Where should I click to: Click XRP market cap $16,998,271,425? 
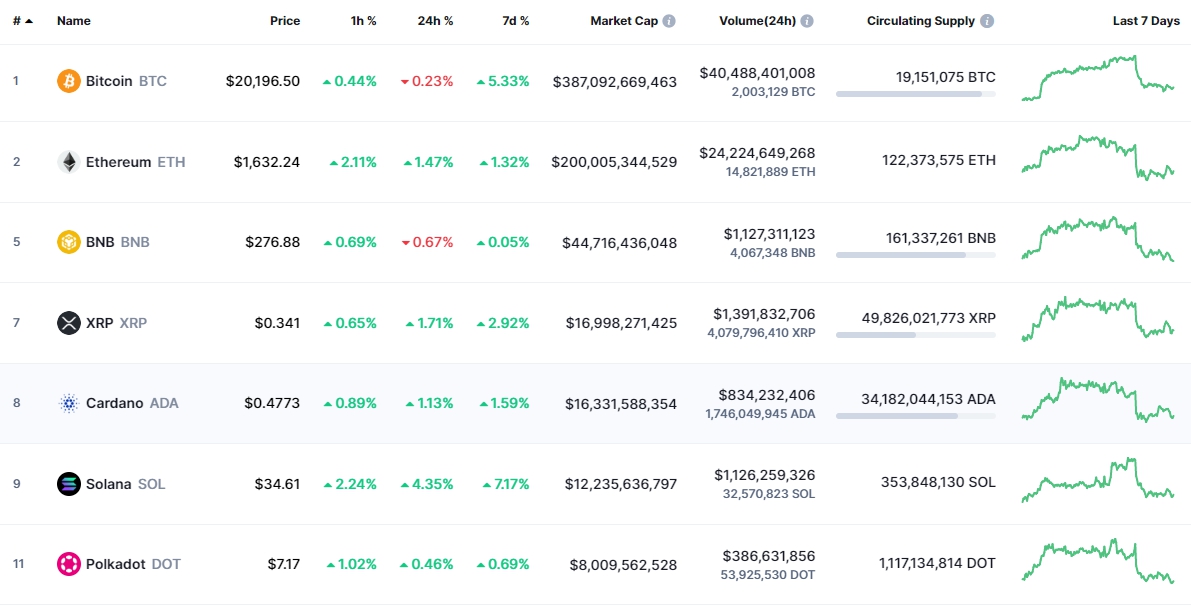(621, 323)
